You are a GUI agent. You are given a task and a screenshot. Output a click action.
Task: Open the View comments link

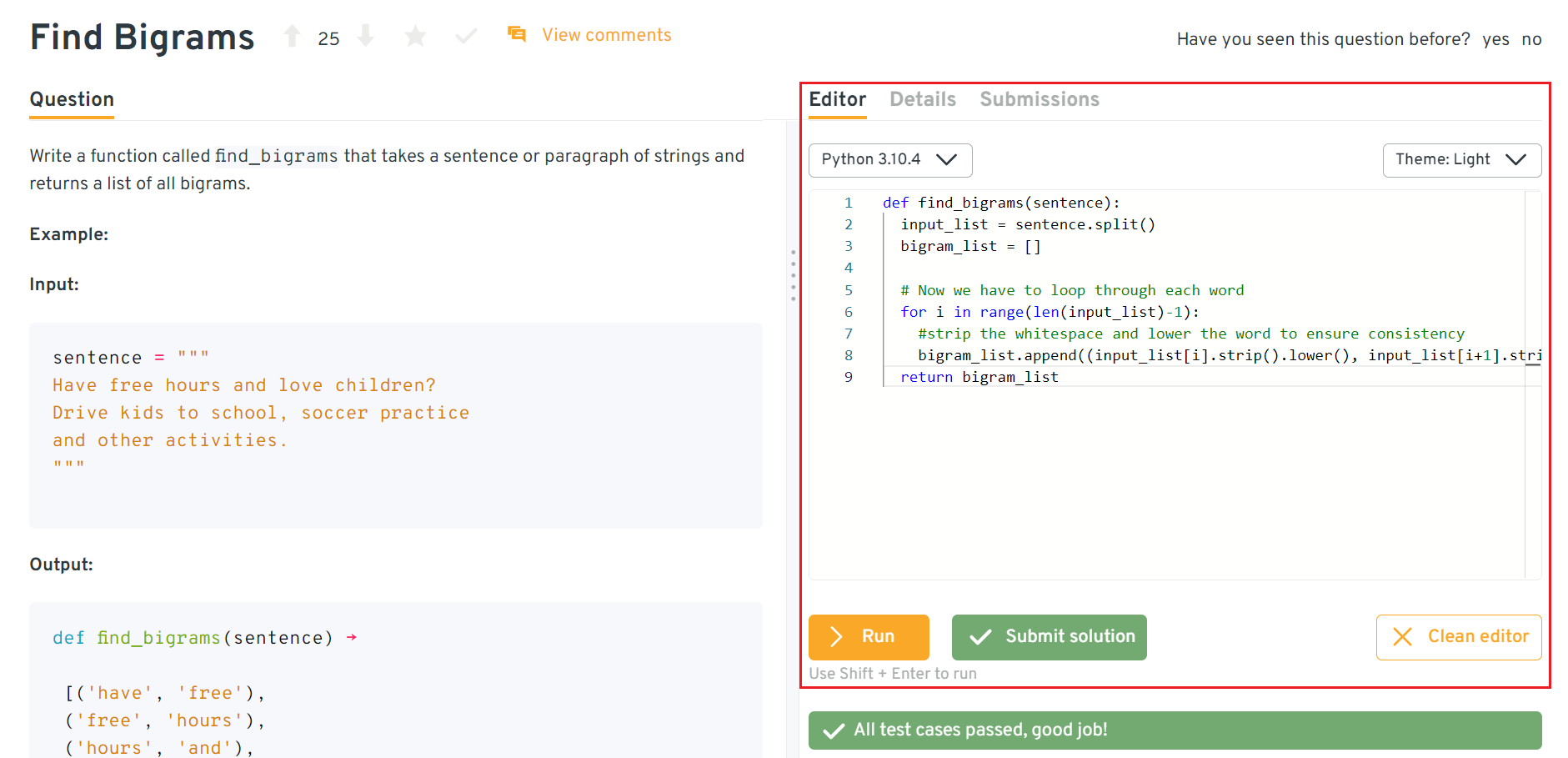[606, 35]
